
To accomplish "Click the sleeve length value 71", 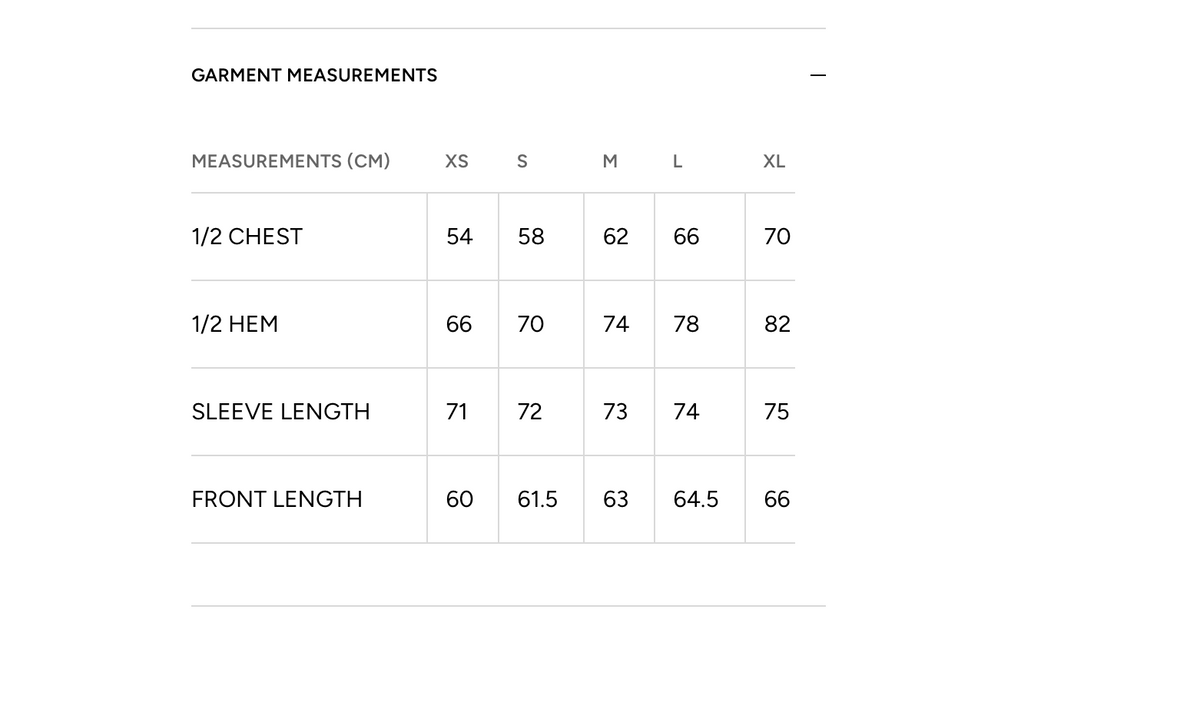I will point(457,412).
